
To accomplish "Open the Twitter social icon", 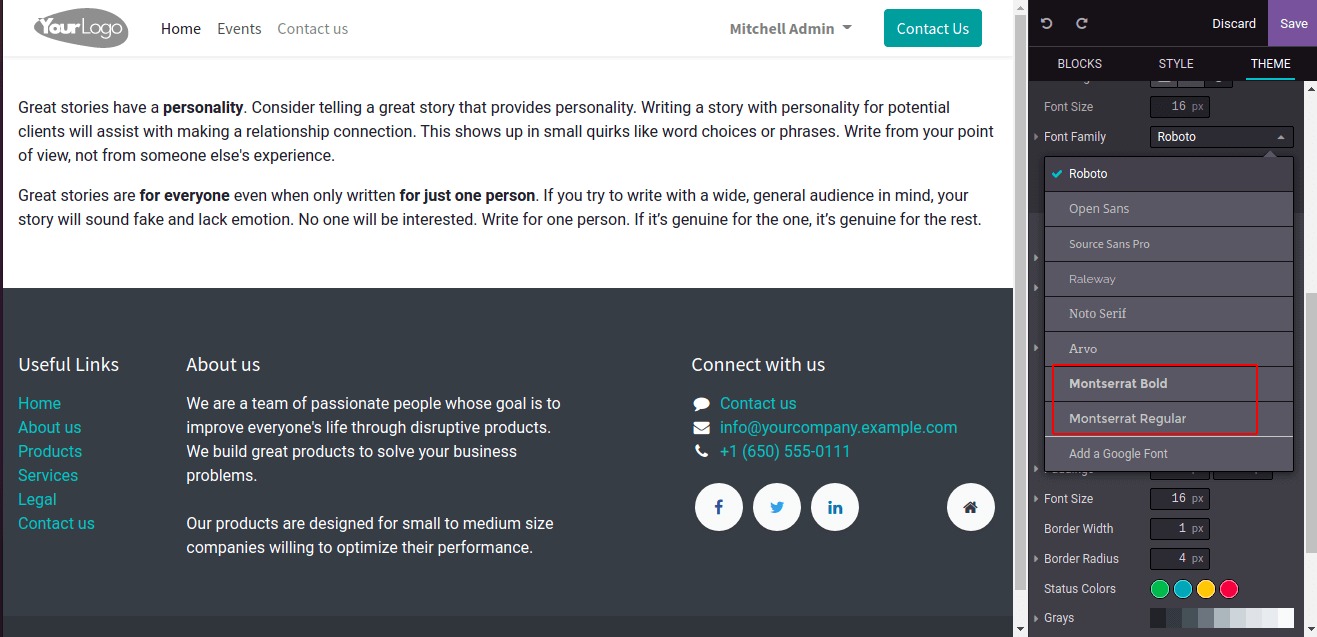I will click(x=777, y=507).
